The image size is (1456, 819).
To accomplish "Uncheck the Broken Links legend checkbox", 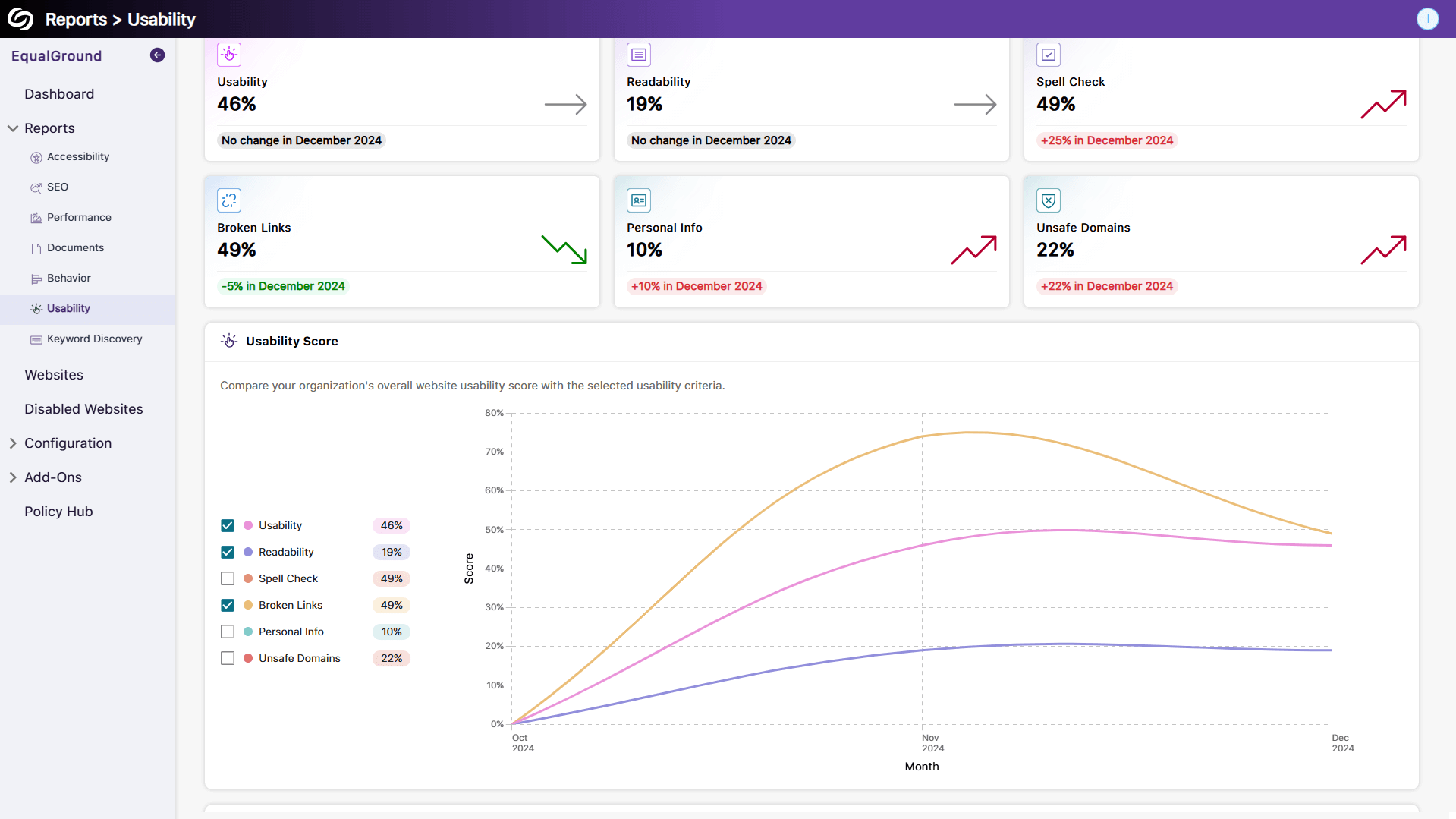I will point(228,605).
